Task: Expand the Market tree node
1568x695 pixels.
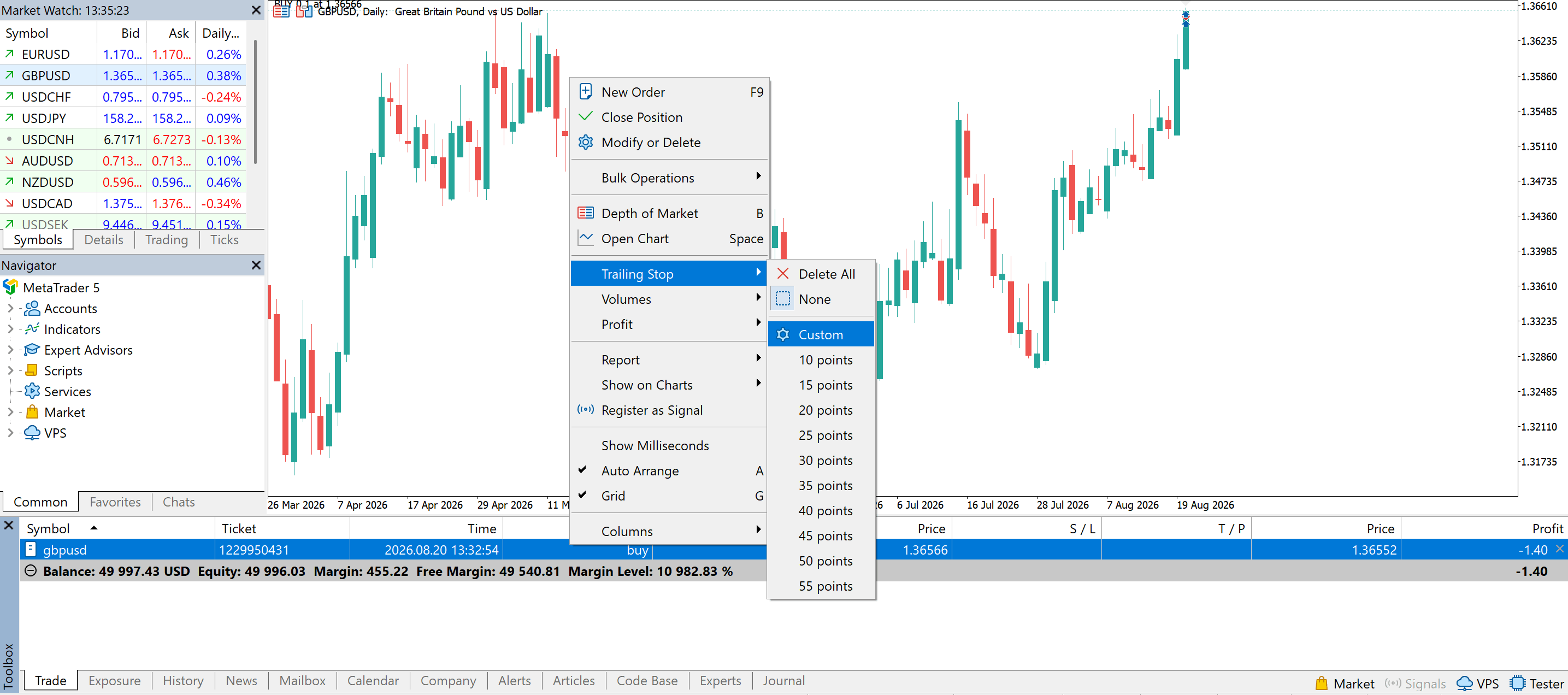Action: click(x=10, y=411)
